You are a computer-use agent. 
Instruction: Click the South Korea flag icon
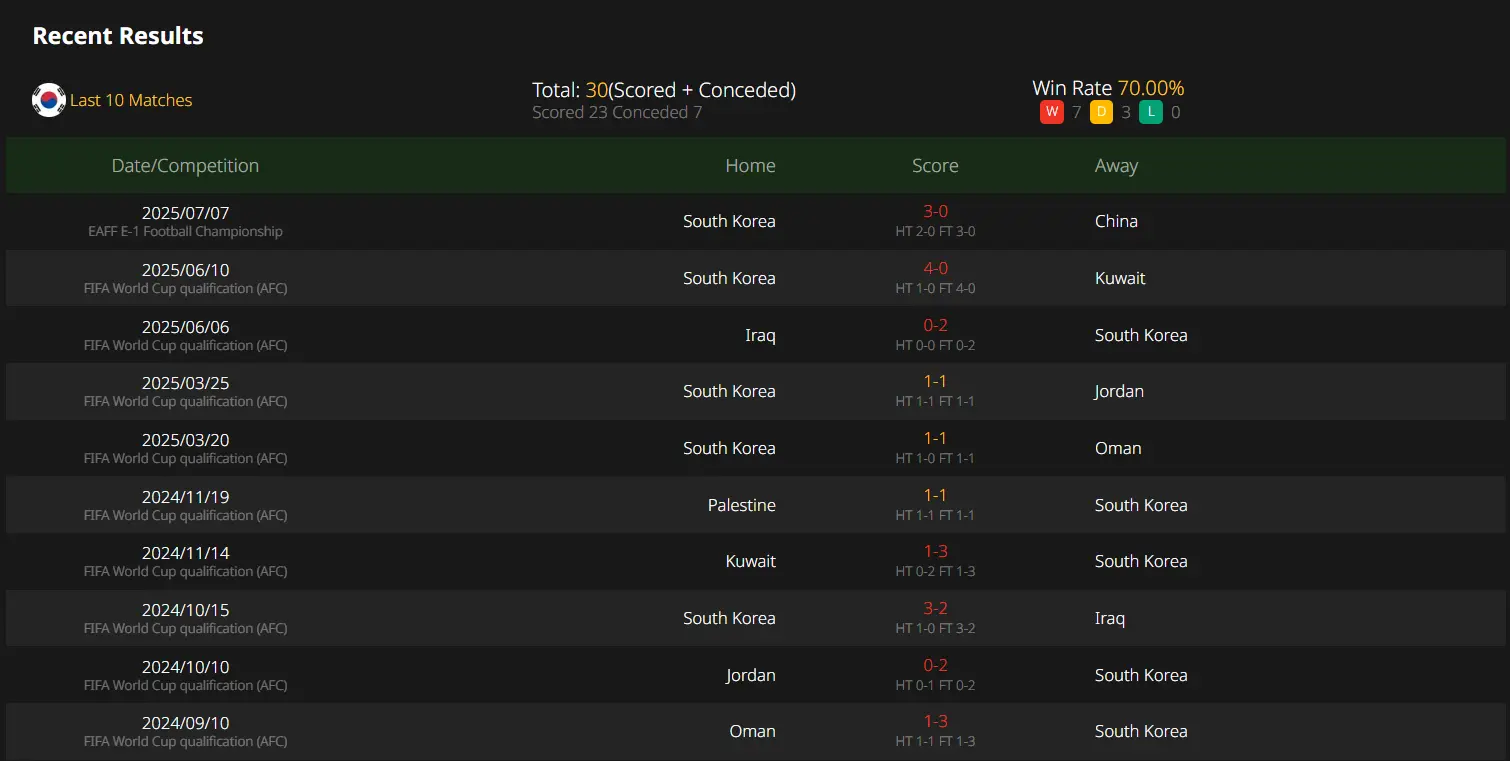(x=49, y=100)
